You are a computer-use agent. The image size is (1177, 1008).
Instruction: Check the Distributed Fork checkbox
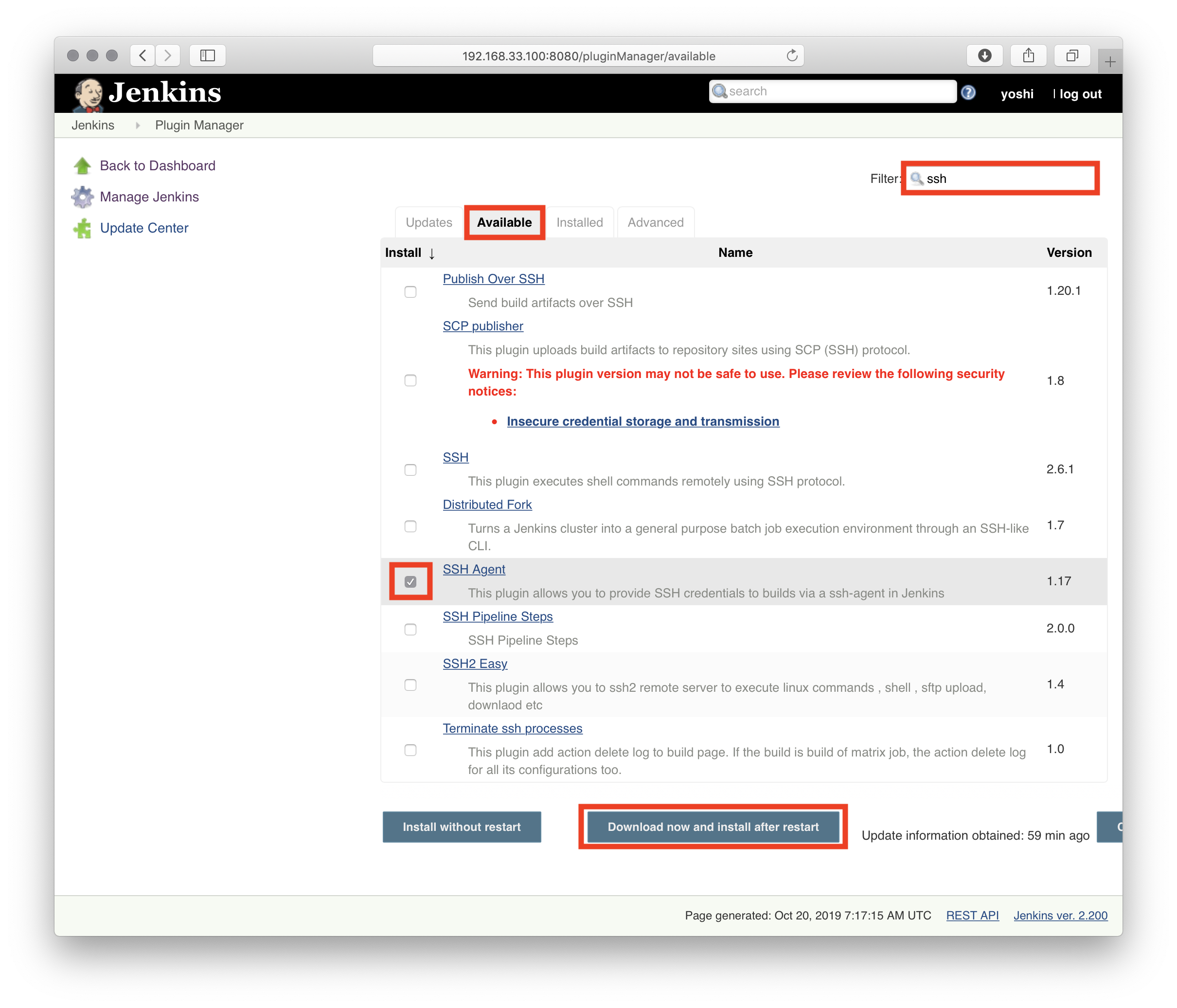click(410, 527)
